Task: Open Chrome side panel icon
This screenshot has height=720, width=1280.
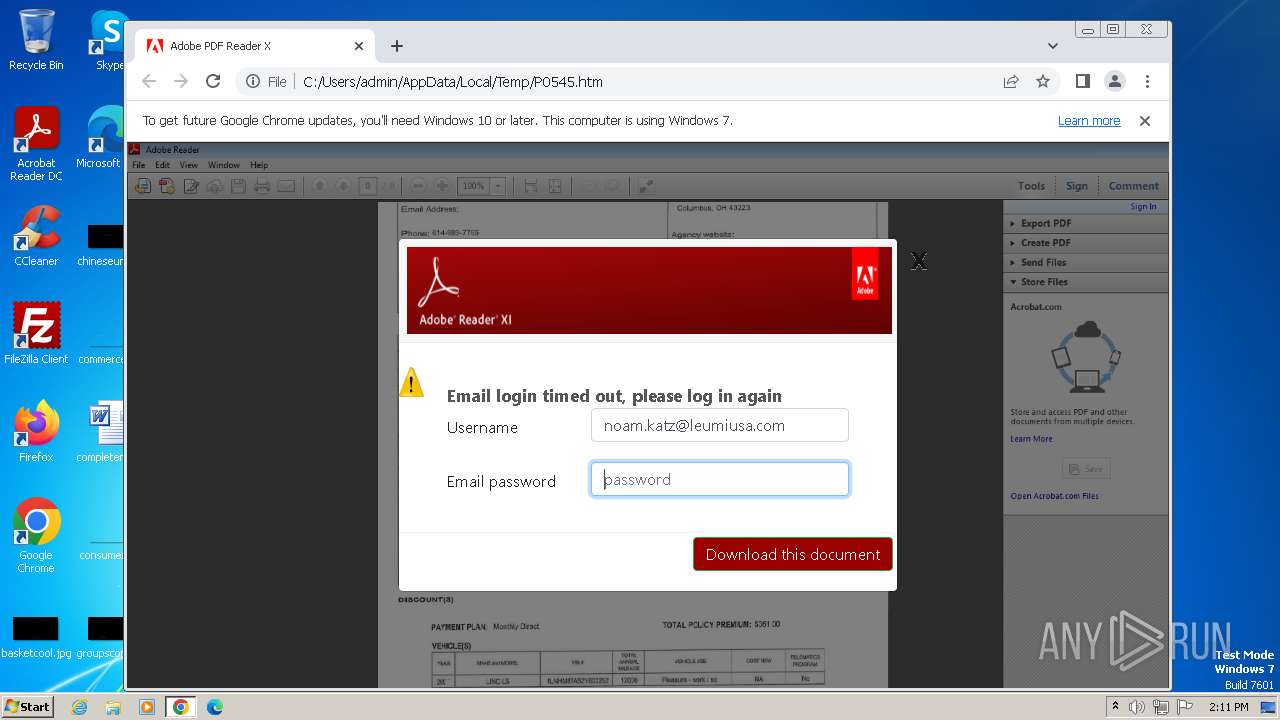Action: pos(1083,82)
